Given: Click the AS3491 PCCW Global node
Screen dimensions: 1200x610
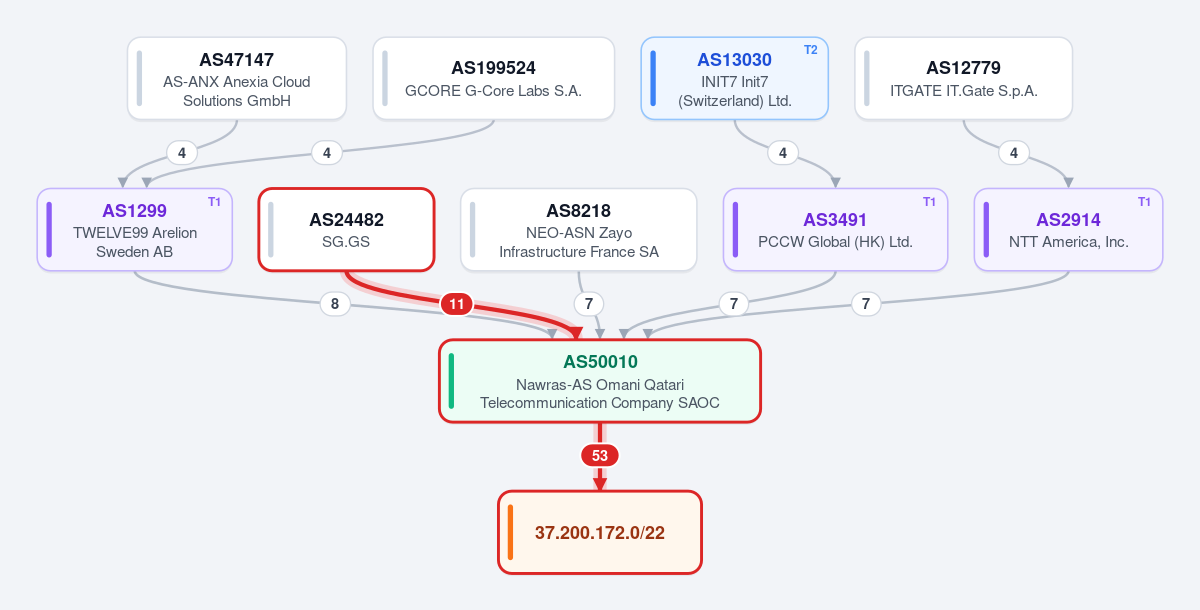Looking at the screenshot, I should pyautogui.click(x=835, y=229).
